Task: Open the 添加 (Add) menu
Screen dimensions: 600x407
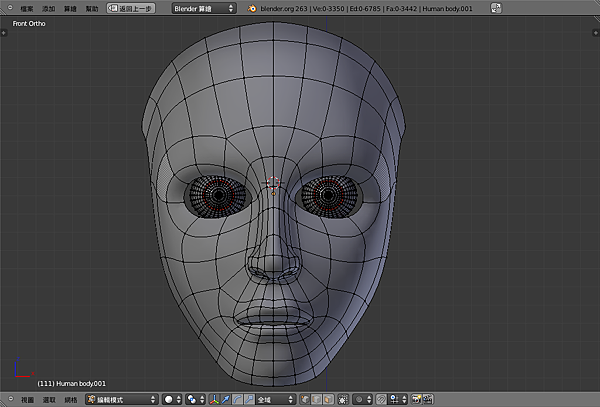Action: tap(48, 8)
